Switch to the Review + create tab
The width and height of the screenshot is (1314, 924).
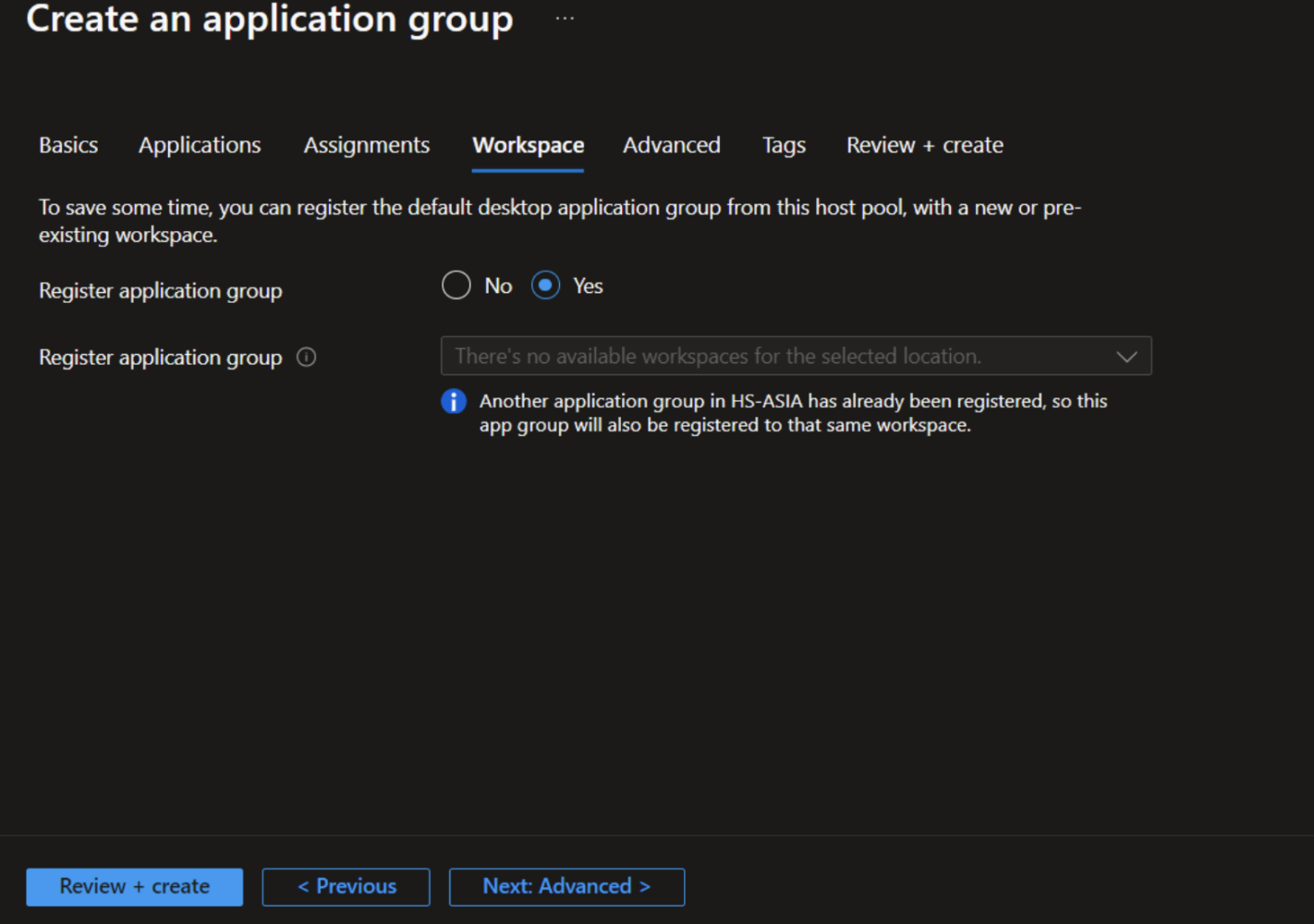coord(923,145)
